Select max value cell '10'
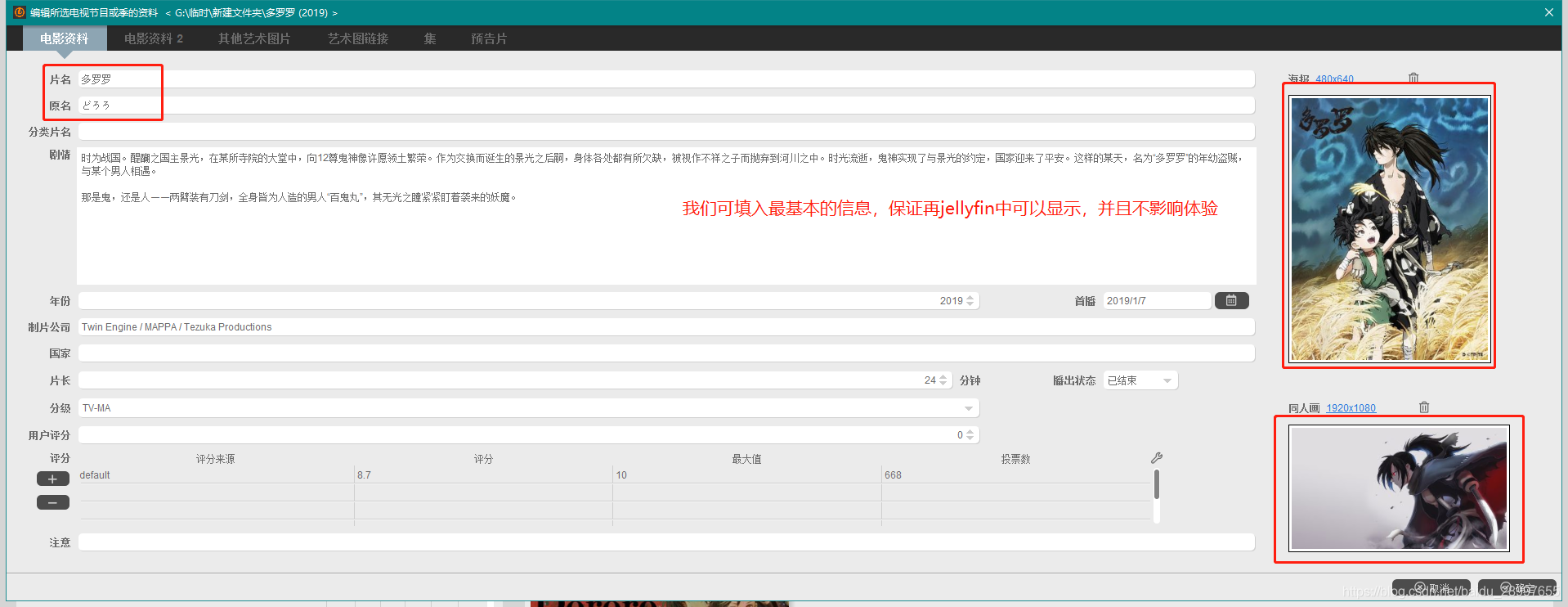1568x607 pixels. [746, 474]
